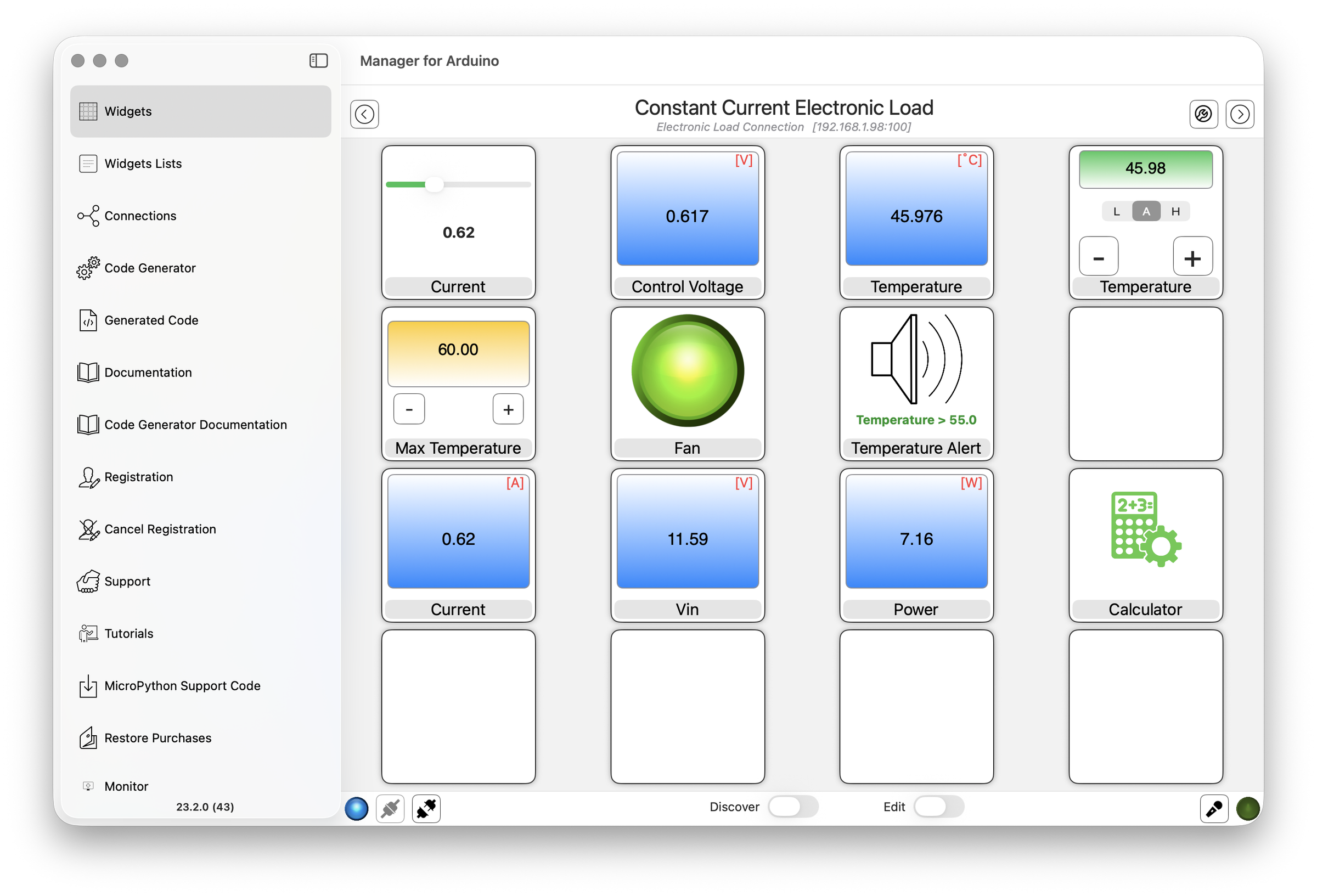Click the Temperature Alert speaker icon

[x=916, y=359]
